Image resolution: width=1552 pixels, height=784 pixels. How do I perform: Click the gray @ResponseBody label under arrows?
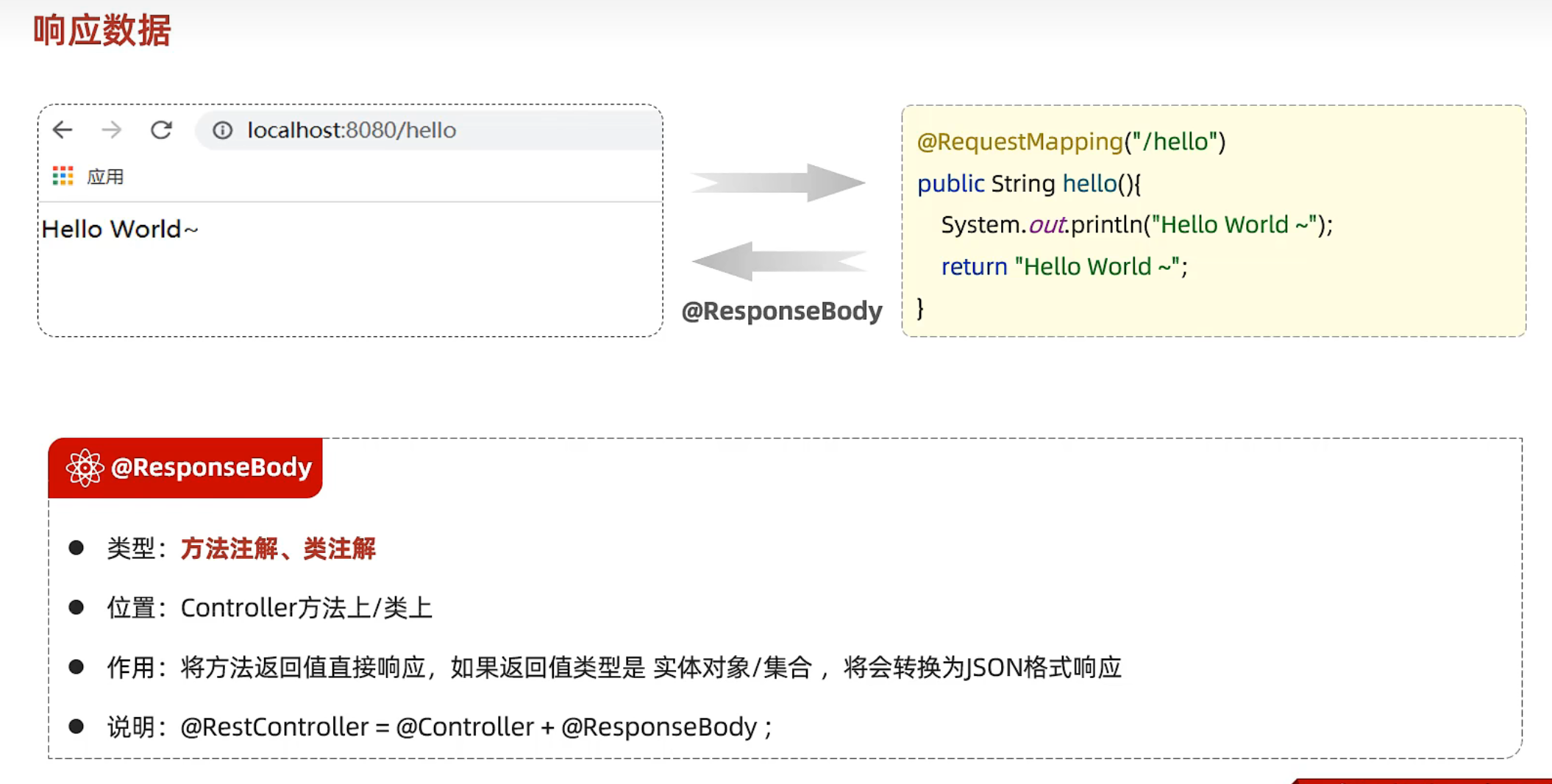[x=781, y=311]
